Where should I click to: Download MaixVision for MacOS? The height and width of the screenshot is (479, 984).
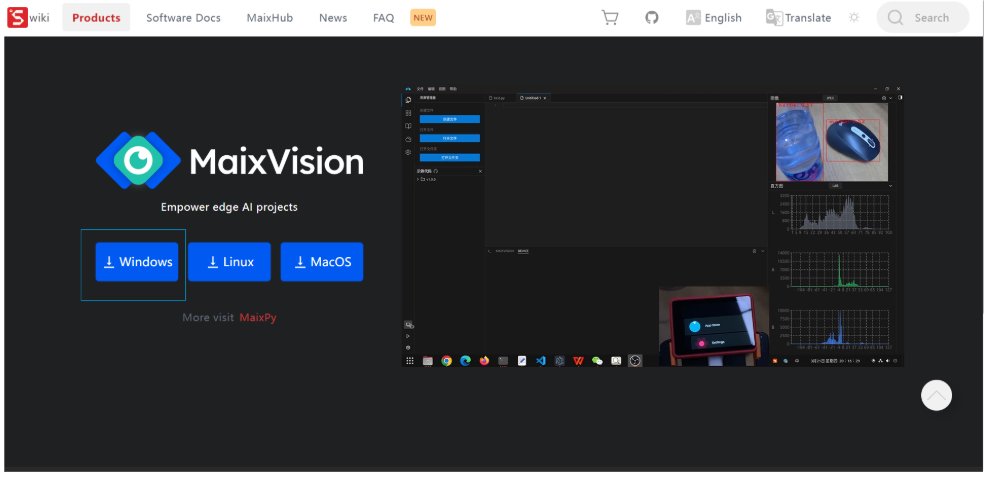tap(322, 262)
